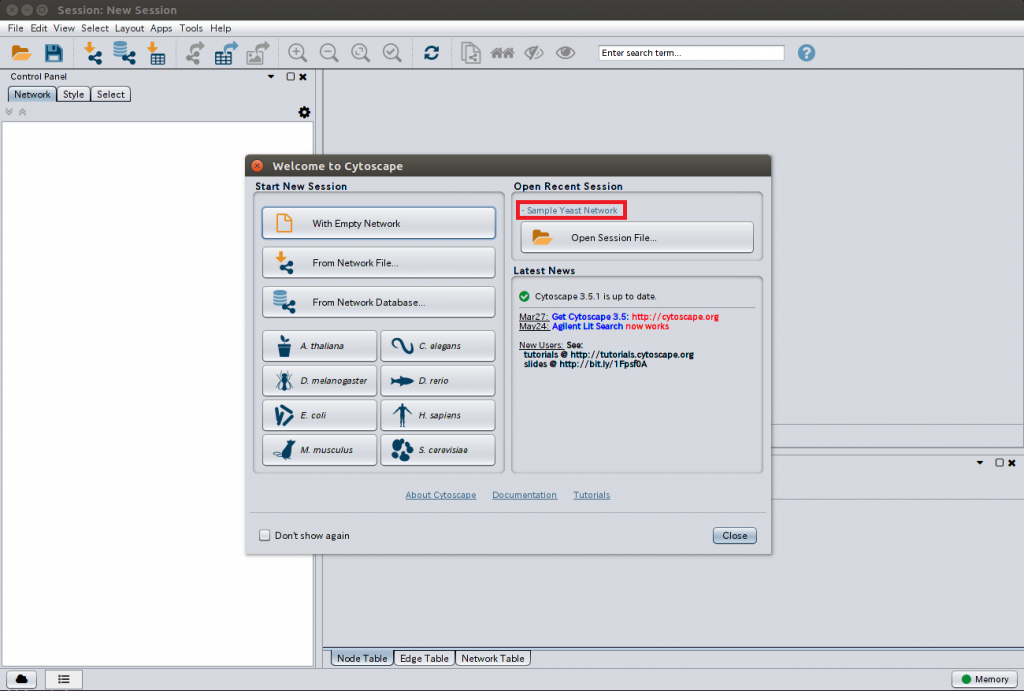Choose the M. musculus organism button

click(319, 449)
